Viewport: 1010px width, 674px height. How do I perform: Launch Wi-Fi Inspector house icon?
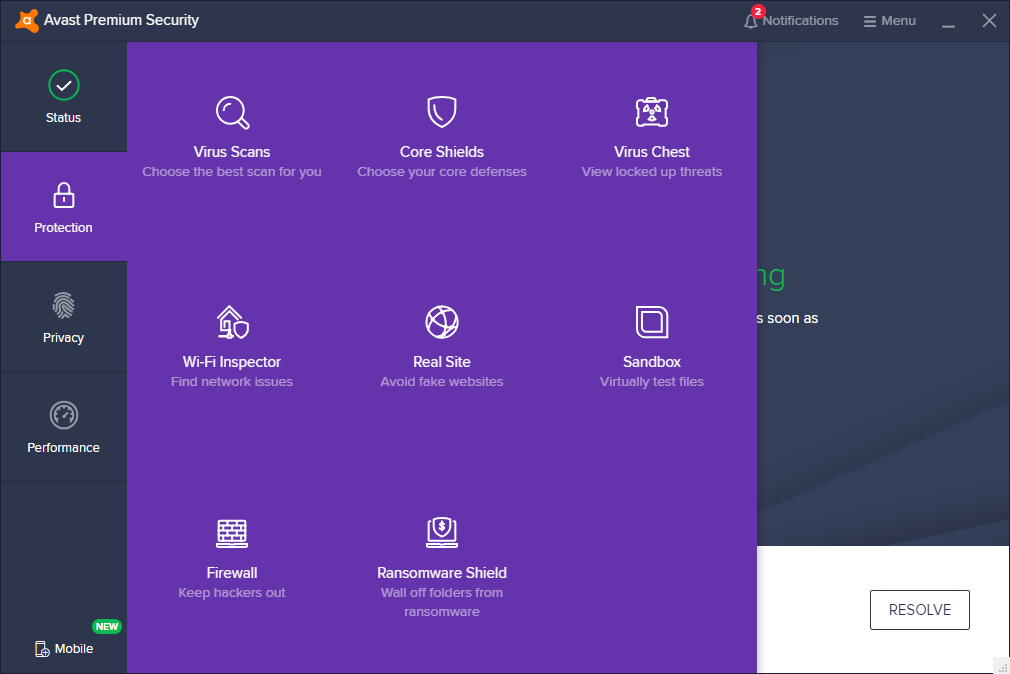[x=232, y=322]
